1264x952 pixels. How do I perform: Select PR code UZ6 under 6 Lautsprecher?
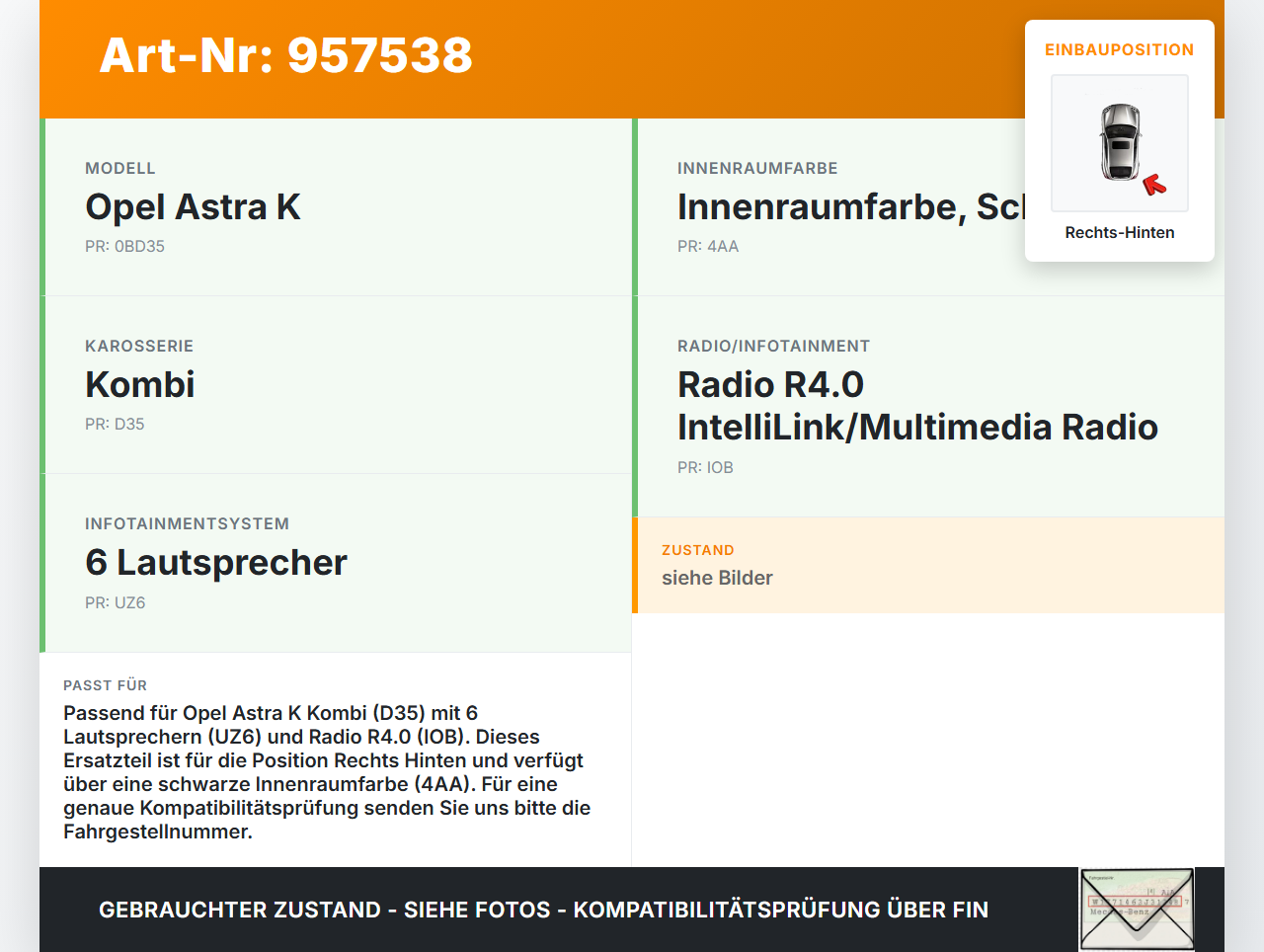(x=115, y=601)
